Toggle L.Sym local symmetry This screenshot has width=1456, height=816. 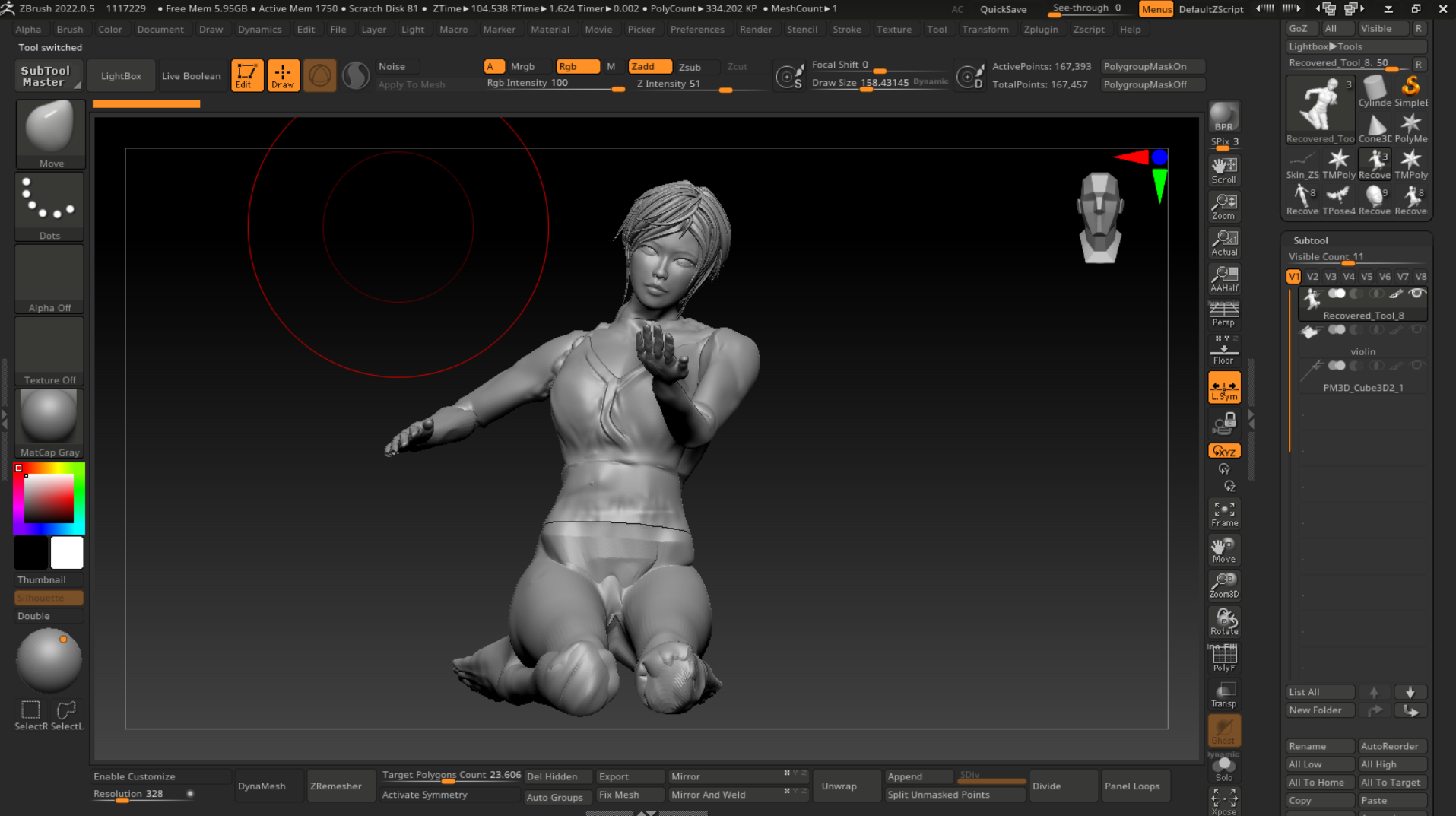click(1223, 387)
